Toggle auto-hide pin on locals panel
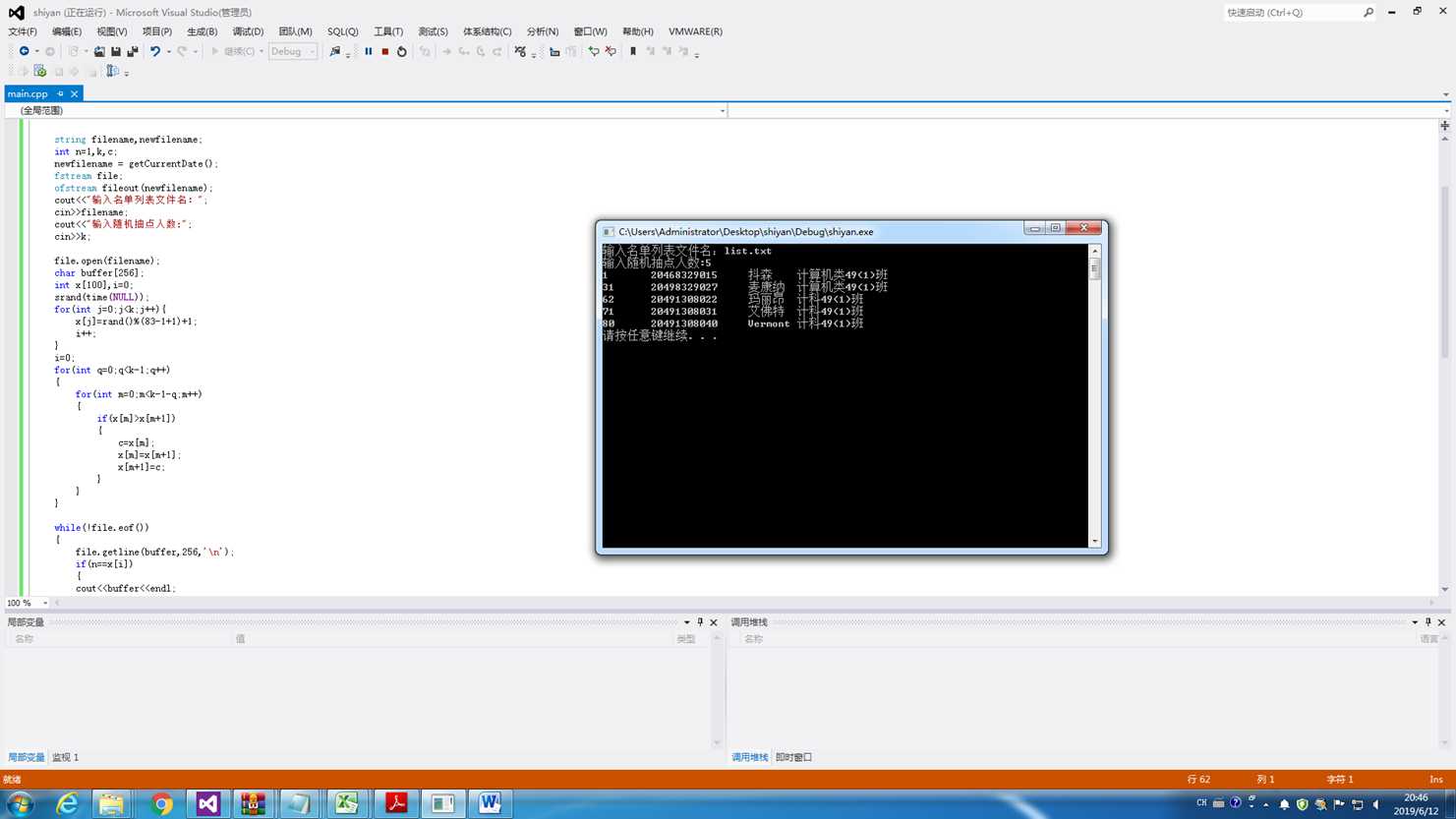 [x=700, y=622]
